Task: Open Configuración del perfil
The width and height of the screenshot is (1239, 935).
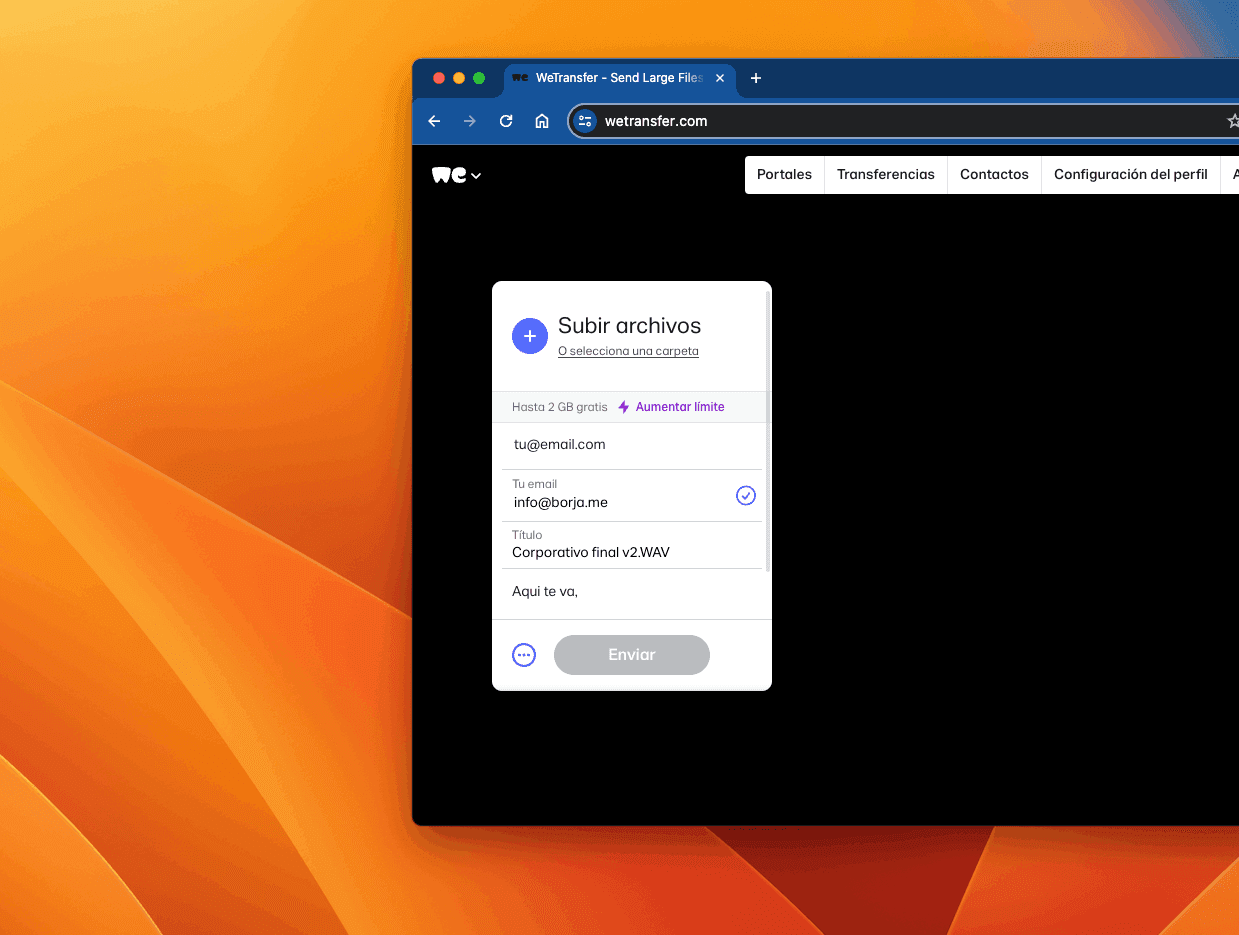Action: [1130, 174]
